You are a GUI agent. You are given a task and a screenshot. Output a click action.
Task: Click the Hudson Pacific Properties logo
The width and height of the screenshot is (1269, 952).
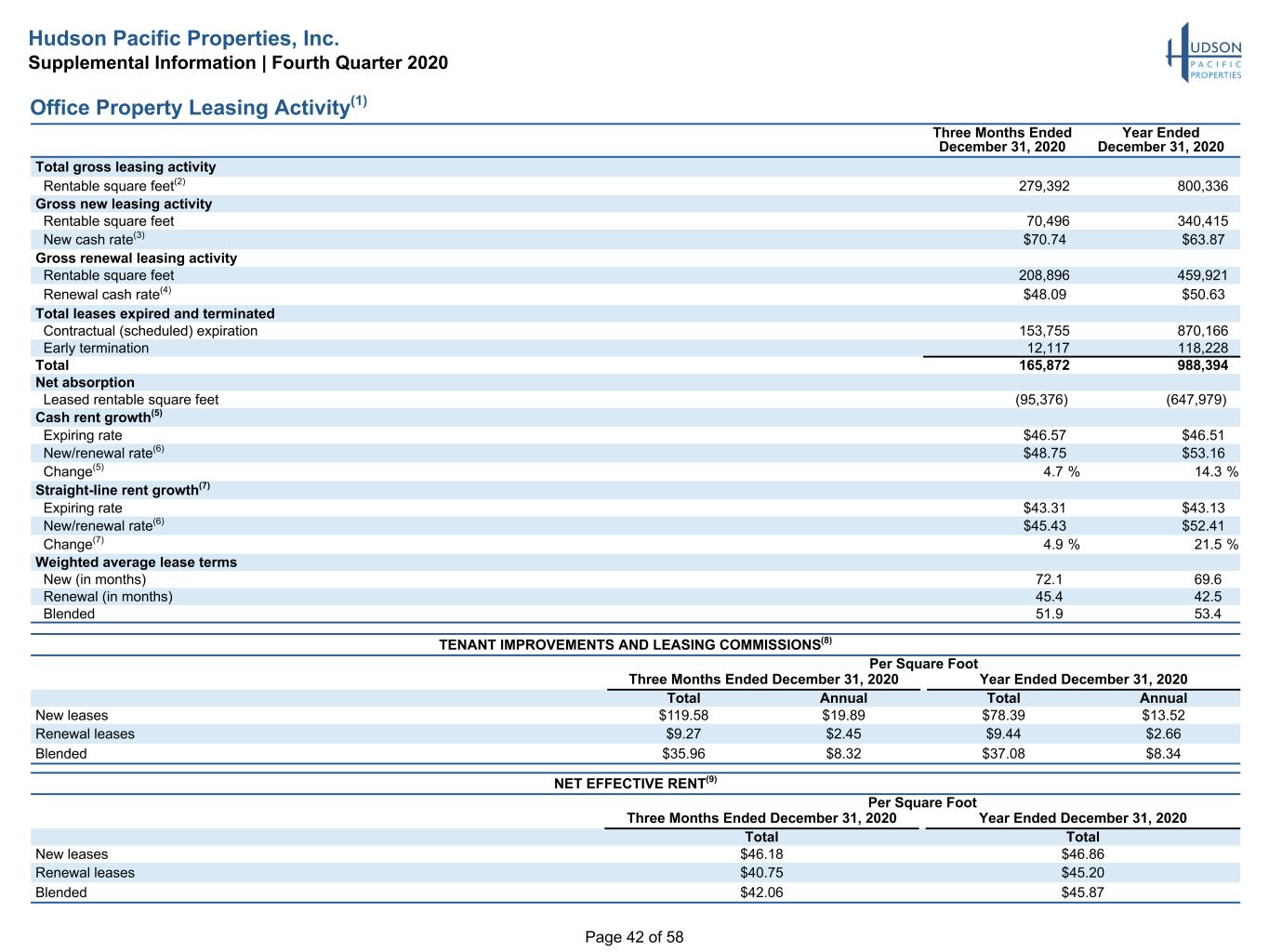pyautogui.click(x=1204, y=53)
